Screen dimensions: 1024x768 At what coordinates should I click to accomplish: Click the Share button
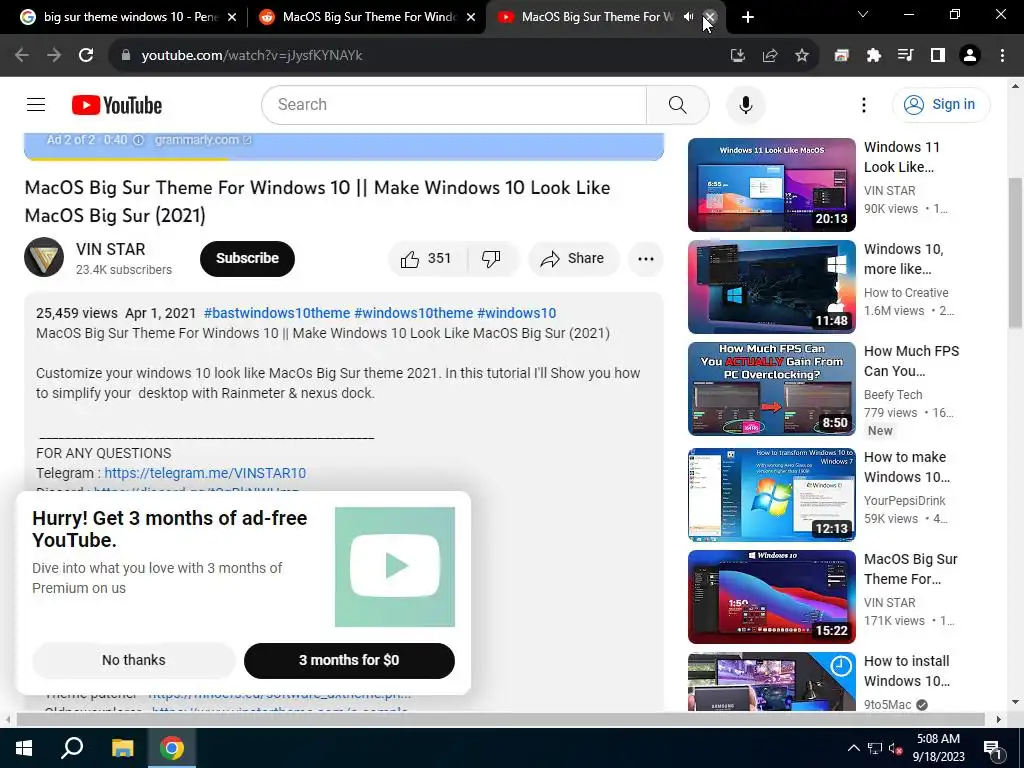tap(573, 259)
